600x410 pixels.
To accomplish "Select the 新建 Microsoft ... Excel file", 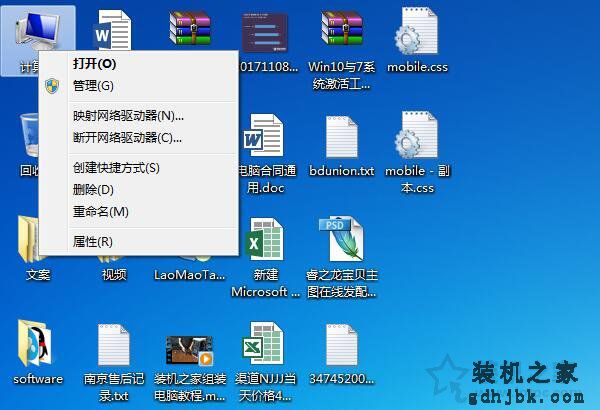I will point(265,257).
